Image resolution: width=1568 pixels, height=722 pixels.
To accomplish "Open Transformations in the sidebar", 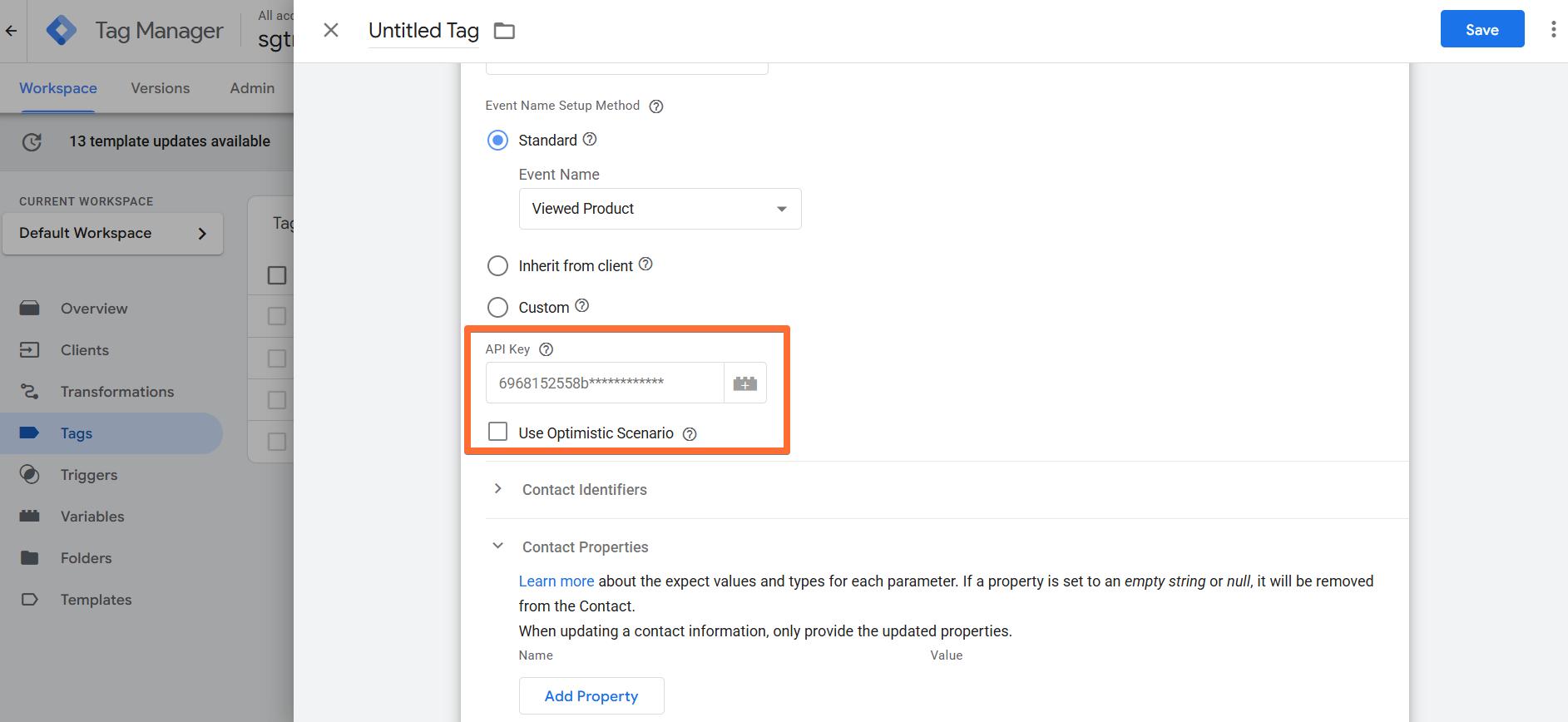I will [x=117, y=392].
